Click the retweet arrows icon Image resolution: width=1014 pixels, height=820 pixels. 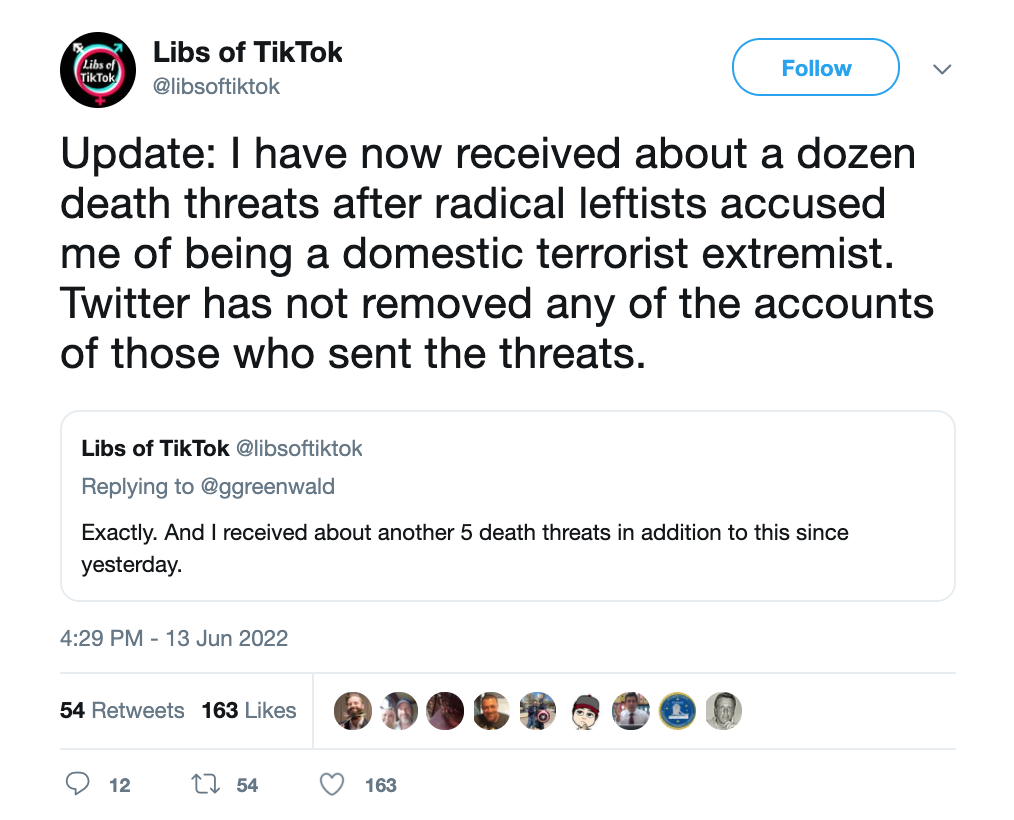coord(204,785)
